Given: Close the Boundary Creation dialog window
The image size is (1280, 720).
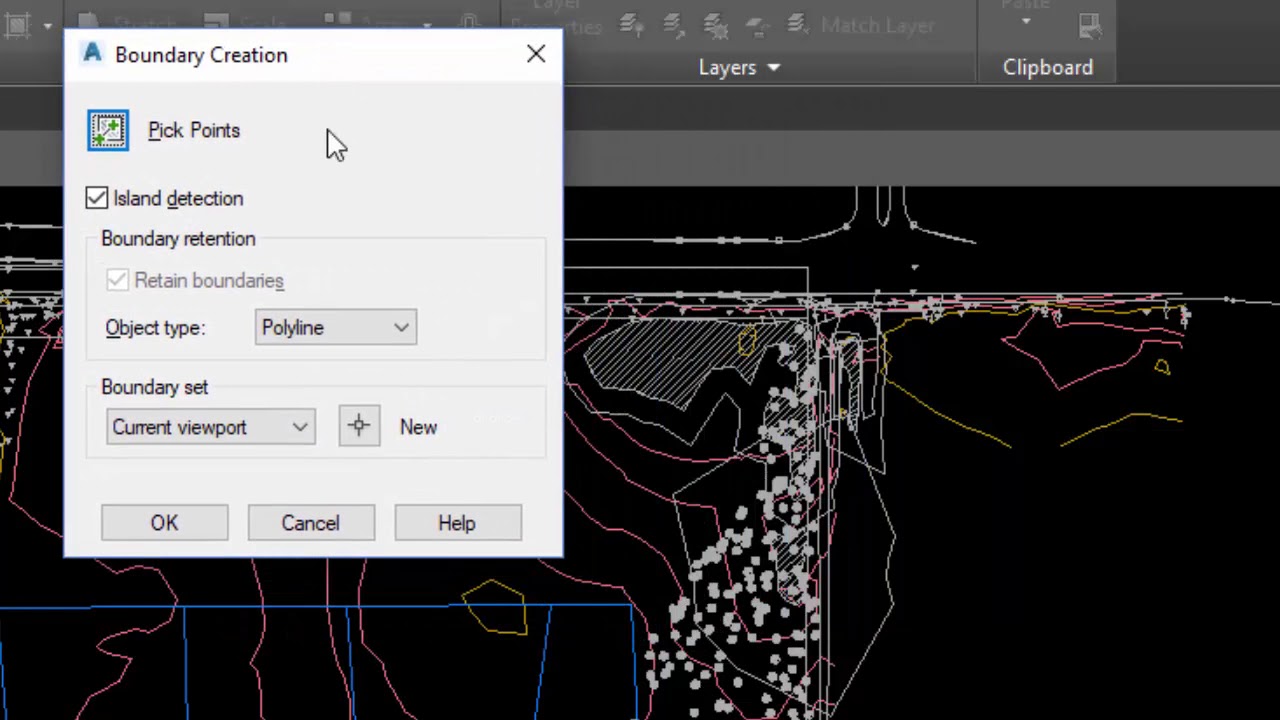Looking at the screenshot, I should [536, 54].
